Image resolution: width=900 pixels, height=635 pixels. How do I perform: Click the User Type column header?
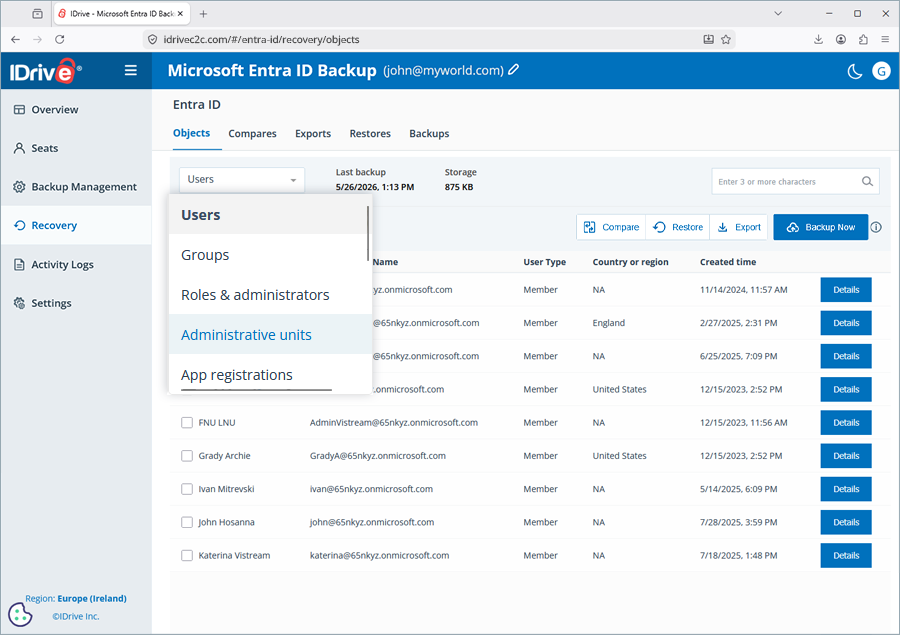(x=544, y=262)
